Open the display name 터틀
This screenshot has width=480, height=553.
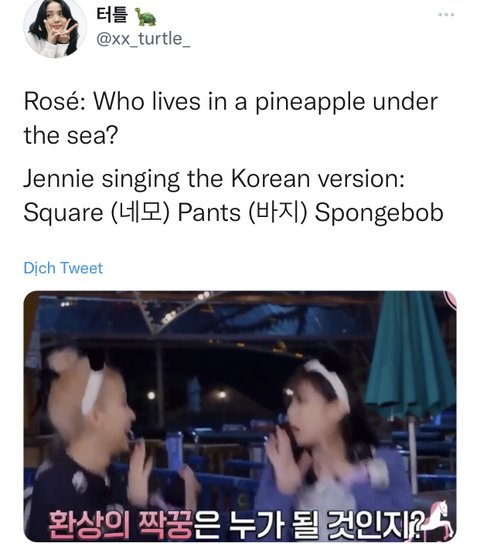[x=111, y=15]
